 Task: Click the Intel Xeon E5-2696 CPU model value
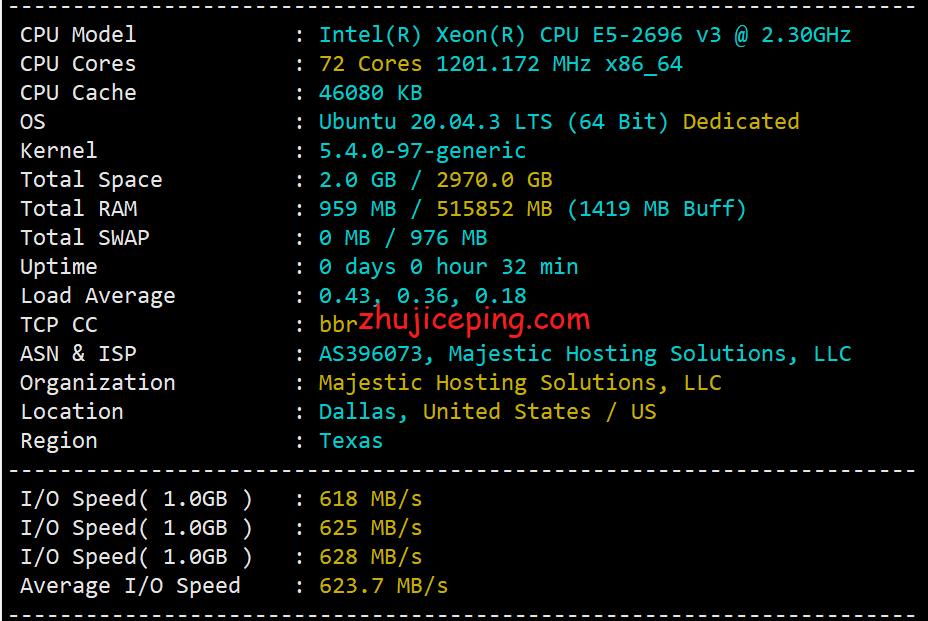(584, 35)
